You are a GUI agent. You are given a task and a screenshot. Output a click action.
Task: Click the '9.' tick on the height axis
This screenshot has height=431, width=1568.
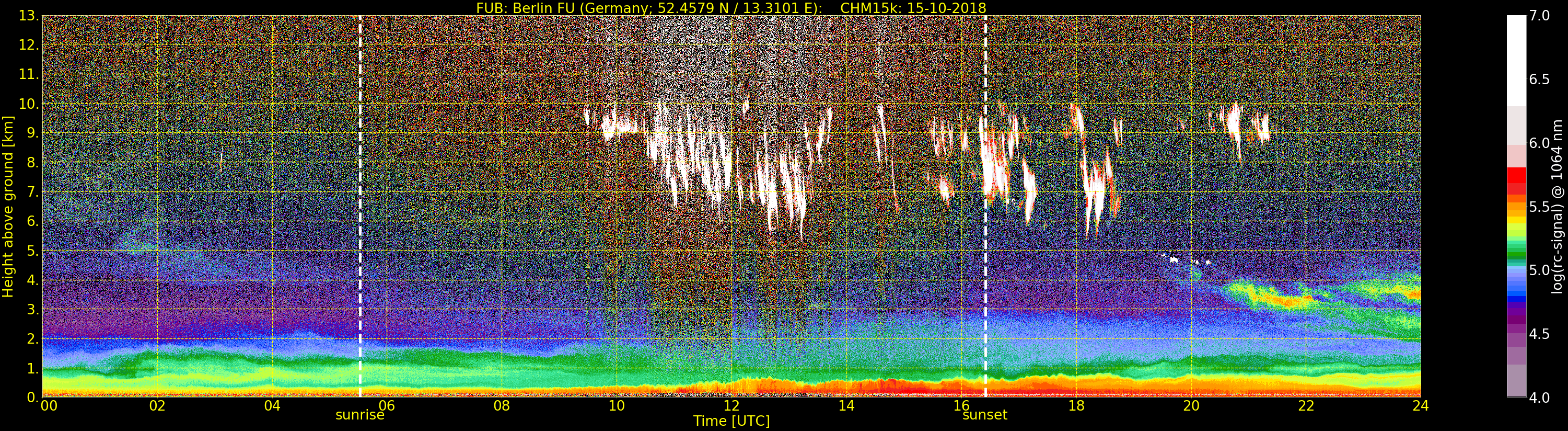point(33,133)
